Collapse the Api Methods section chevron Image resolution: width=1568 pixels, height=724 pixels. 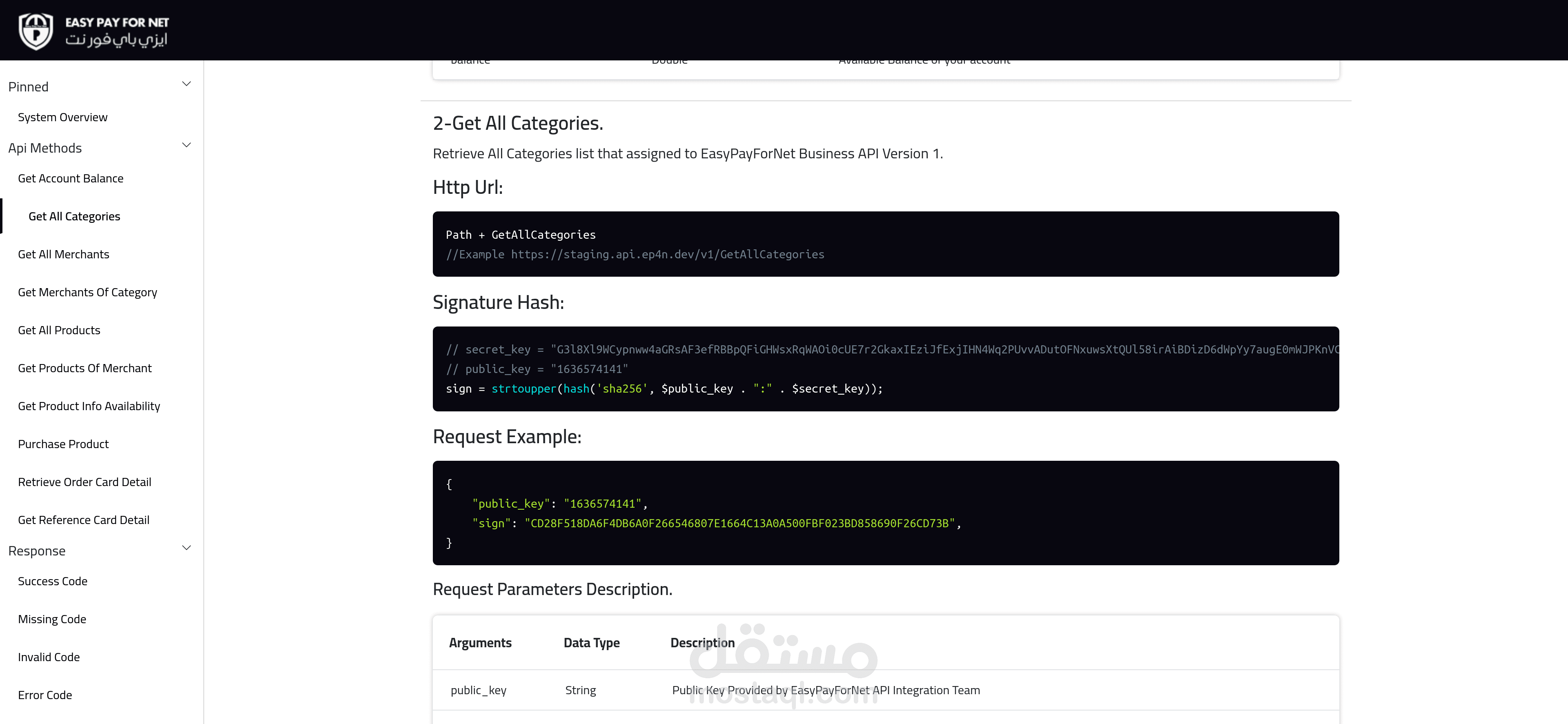(187, 145)
